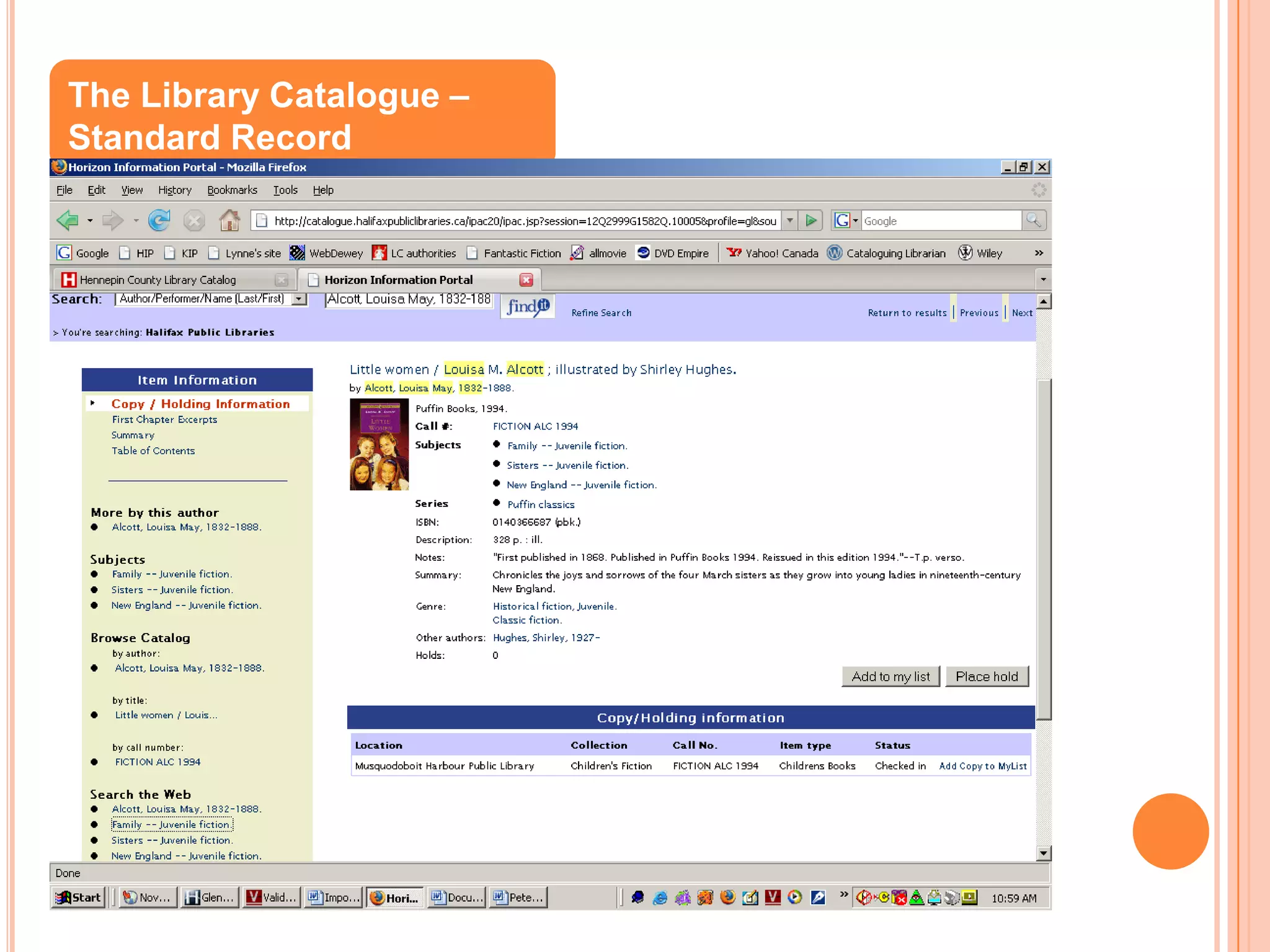The width and height of the screenshot is (1270, 952).
Task: Click the Home icon in navigation toolbar
Action: tap(229, 220)
